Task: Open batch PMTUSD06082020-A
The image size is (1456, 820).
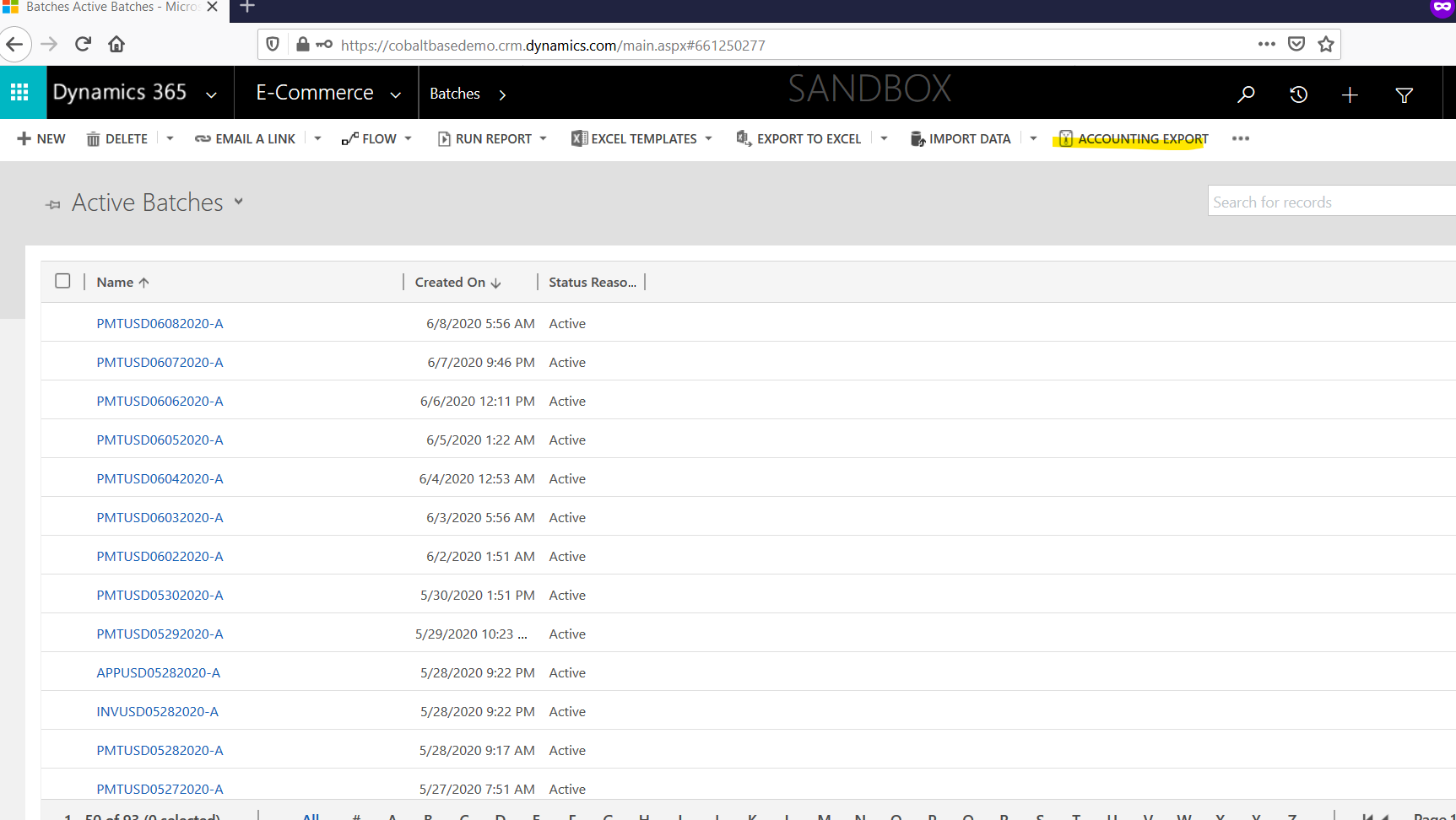Action: 160,323
